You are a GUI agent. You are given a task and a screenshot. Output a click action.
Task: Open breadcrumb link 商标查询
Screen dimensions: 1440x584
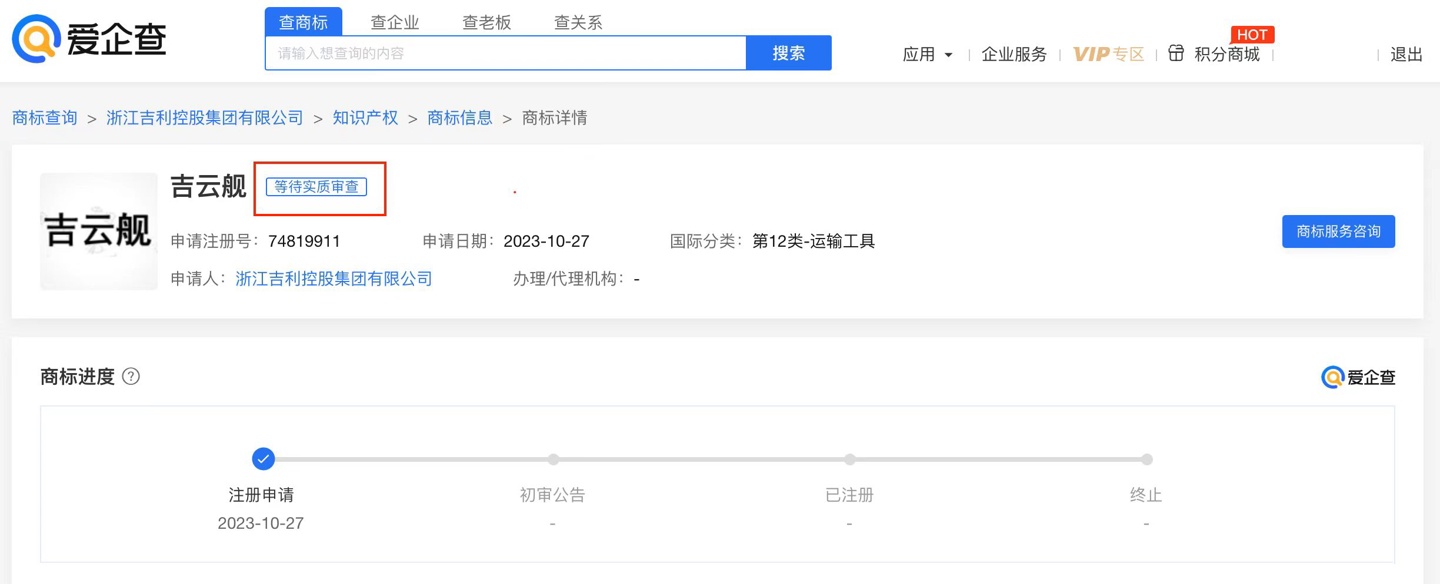(x=44, y=117)
